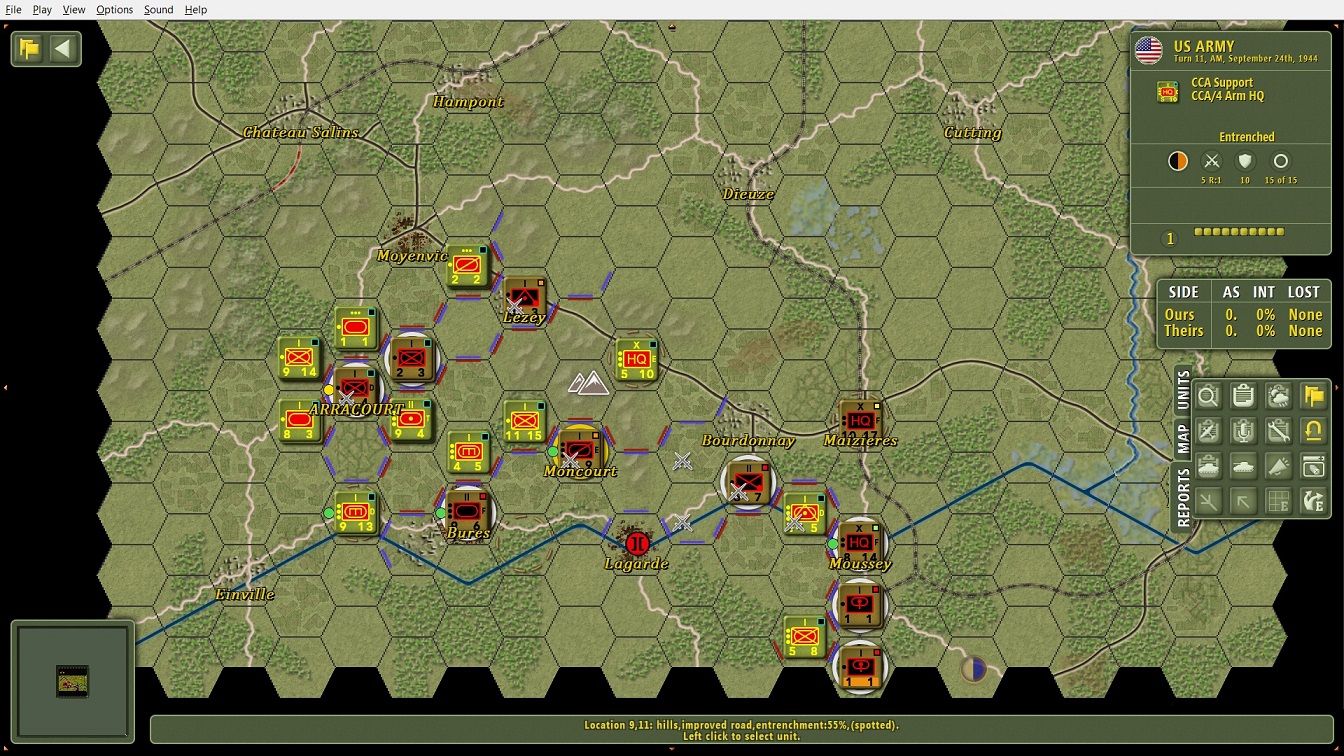This screenshot has width=1344, height=756.
Task: Click the diagonal arrow icon in panel
Action: point(1243,501)
